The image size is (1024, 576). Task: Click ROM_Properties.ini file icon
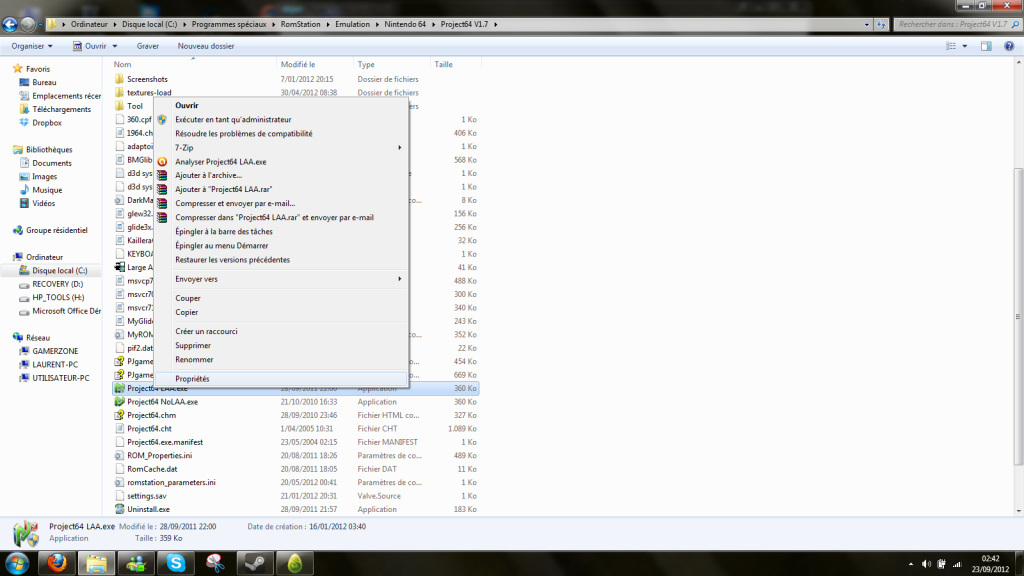click(120, 456)
